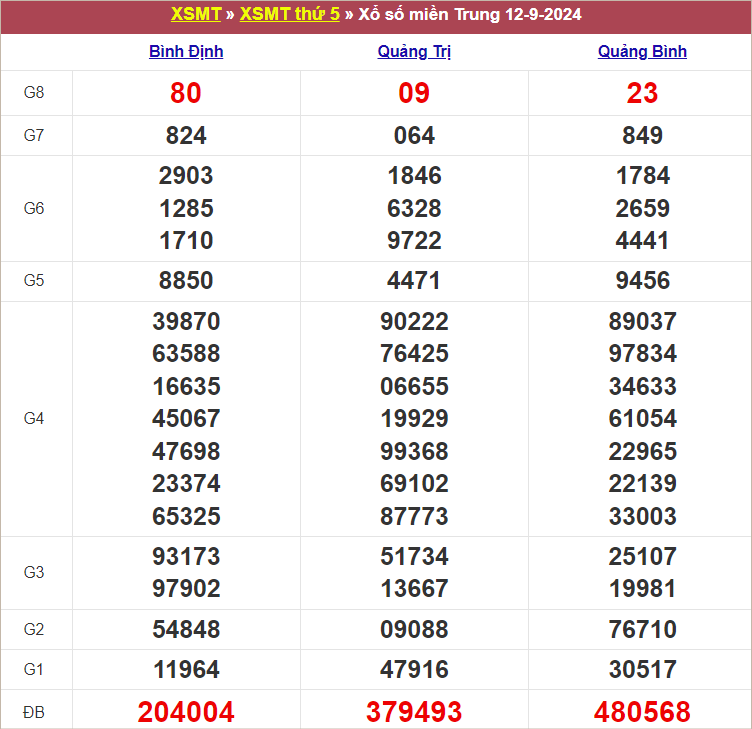Click the G1 row label
The width and height of the screenshot is (752, 729).
tap(34, 669)
